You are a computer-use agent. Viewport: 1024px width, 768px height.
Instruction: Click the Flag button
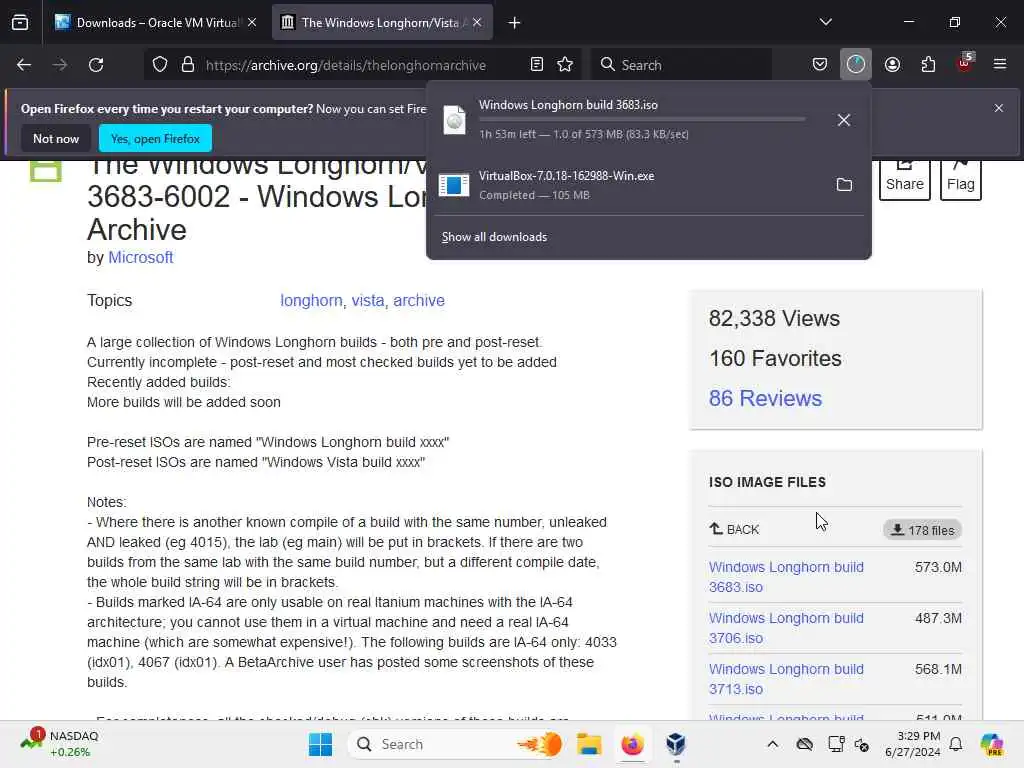pyautogui.click(x=961, y=178)
